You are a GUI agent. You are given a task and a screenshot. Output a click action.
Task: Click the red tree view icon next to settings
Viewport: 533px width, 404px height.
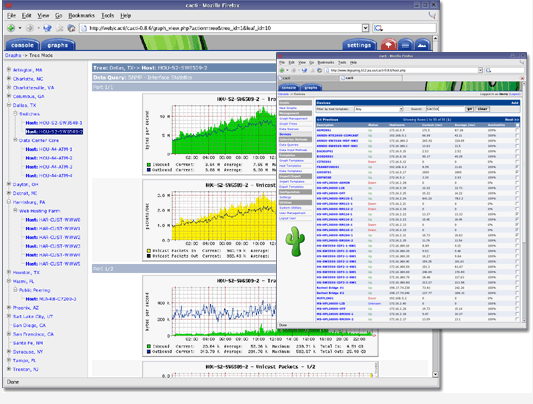coord(389,45)
